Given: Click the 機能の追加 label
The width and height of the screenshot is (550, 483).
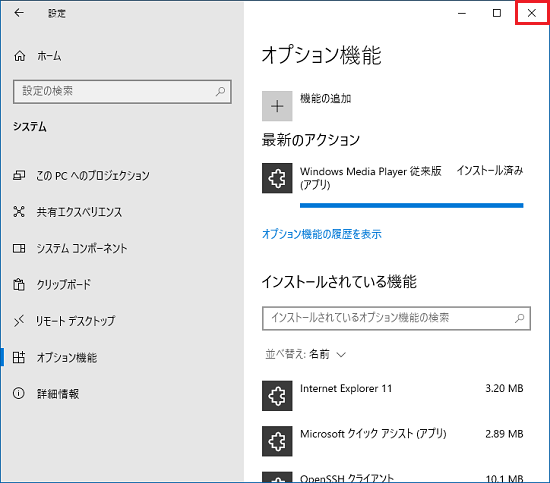Looking at the screenshot, I should (326, 99).
